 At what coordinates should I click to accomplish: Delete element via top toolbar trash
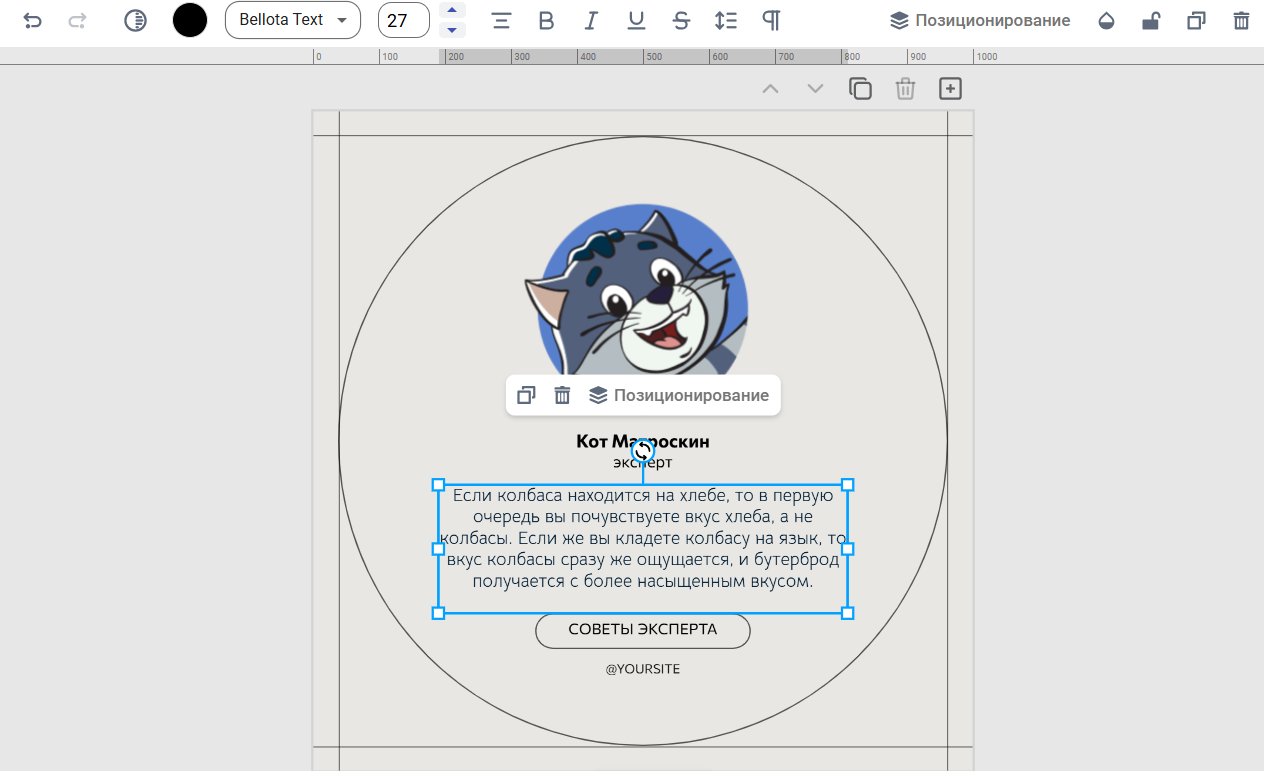pyautogui.click(x=1241, y=20)
